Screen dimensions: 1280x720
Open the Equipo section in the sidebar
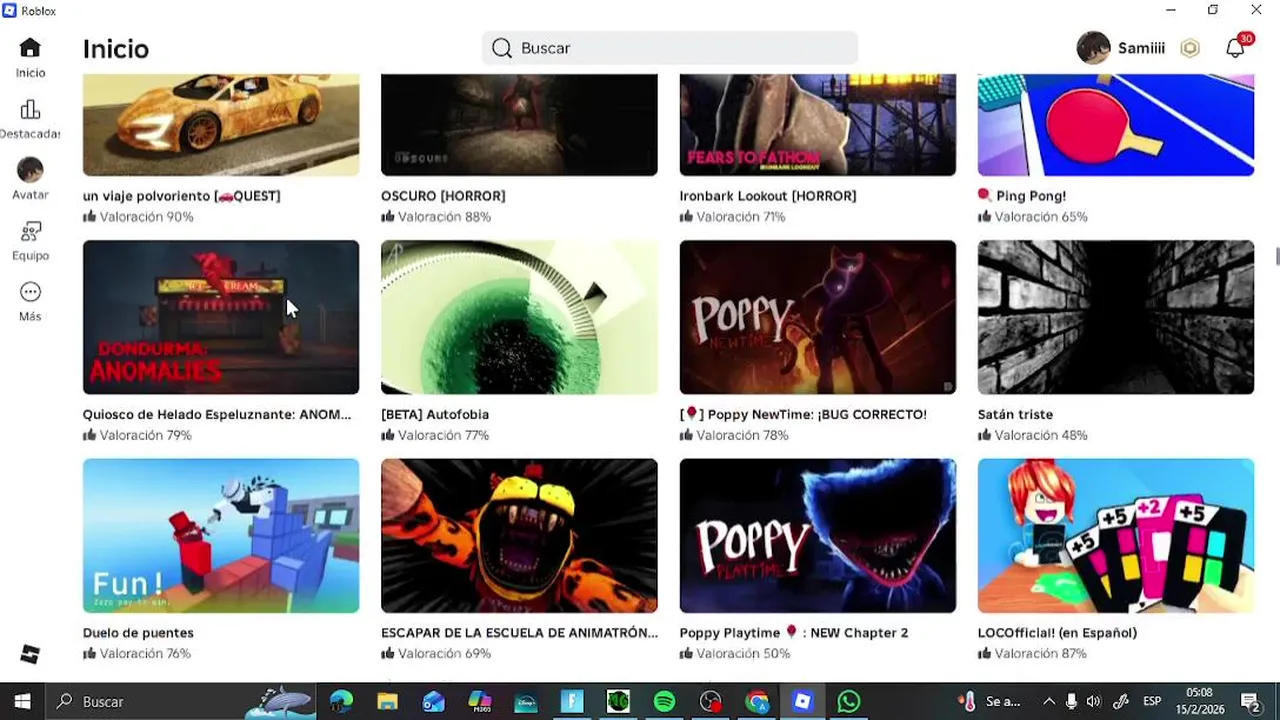30,241
